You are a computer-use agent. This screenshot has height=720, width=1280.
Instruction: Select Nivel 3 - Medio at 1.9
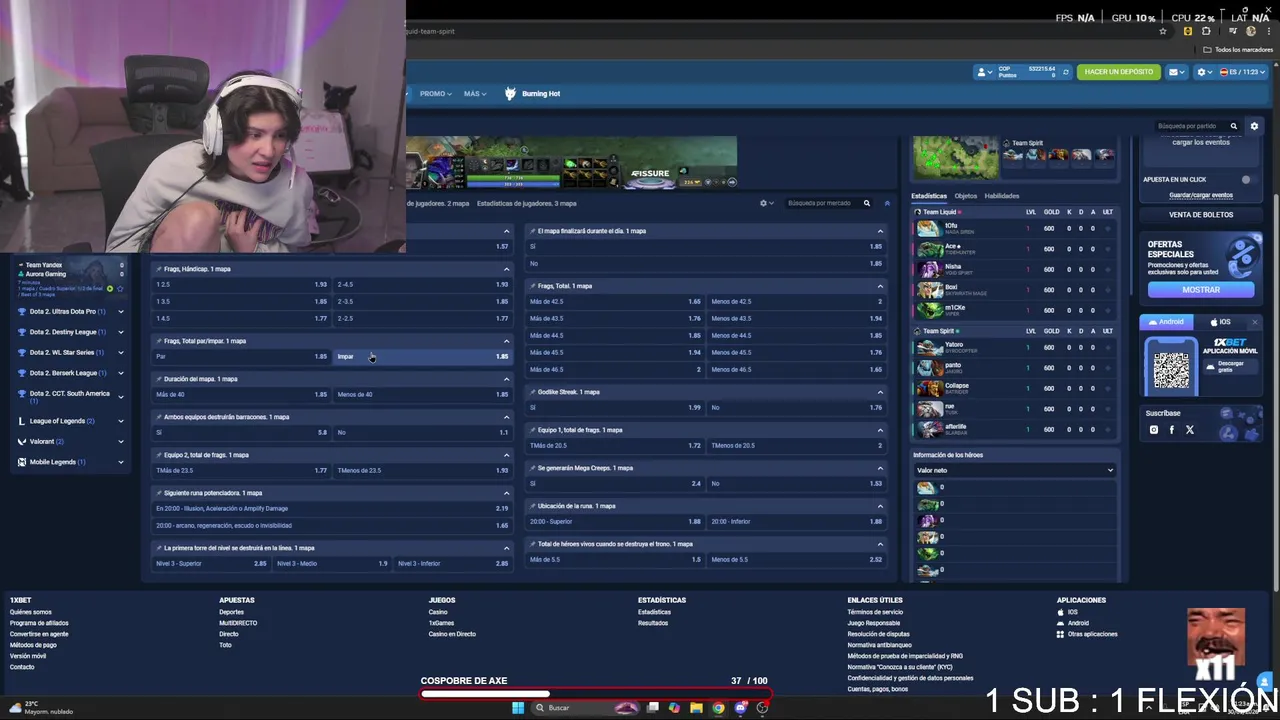pyautogui.click(x=332, y=563)
